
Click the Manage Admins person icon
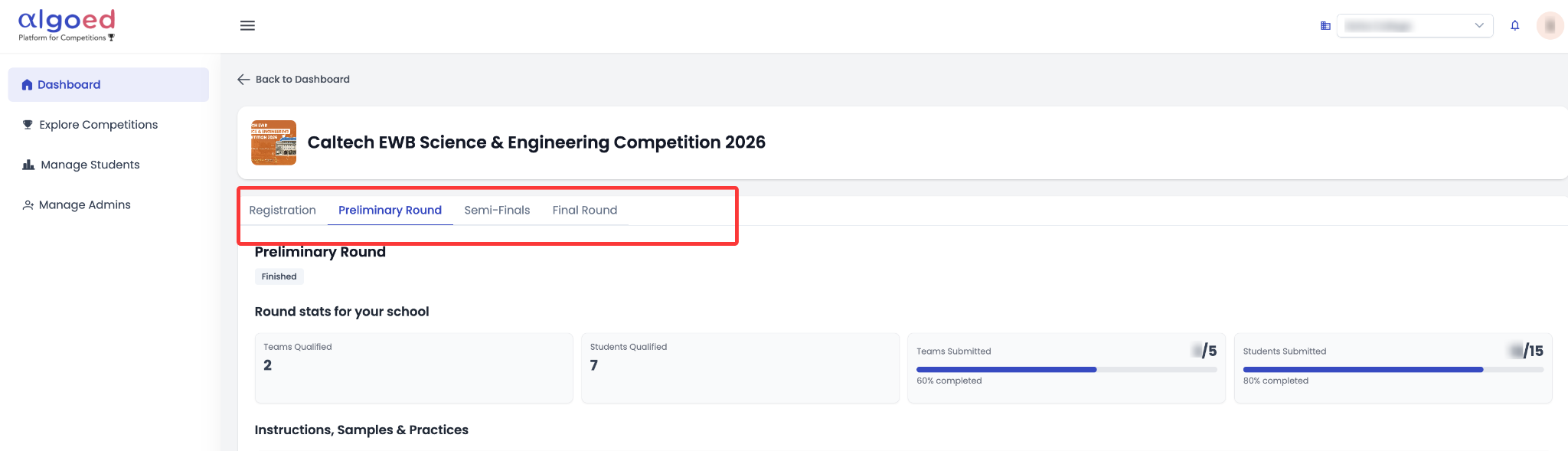pos(28,204)
